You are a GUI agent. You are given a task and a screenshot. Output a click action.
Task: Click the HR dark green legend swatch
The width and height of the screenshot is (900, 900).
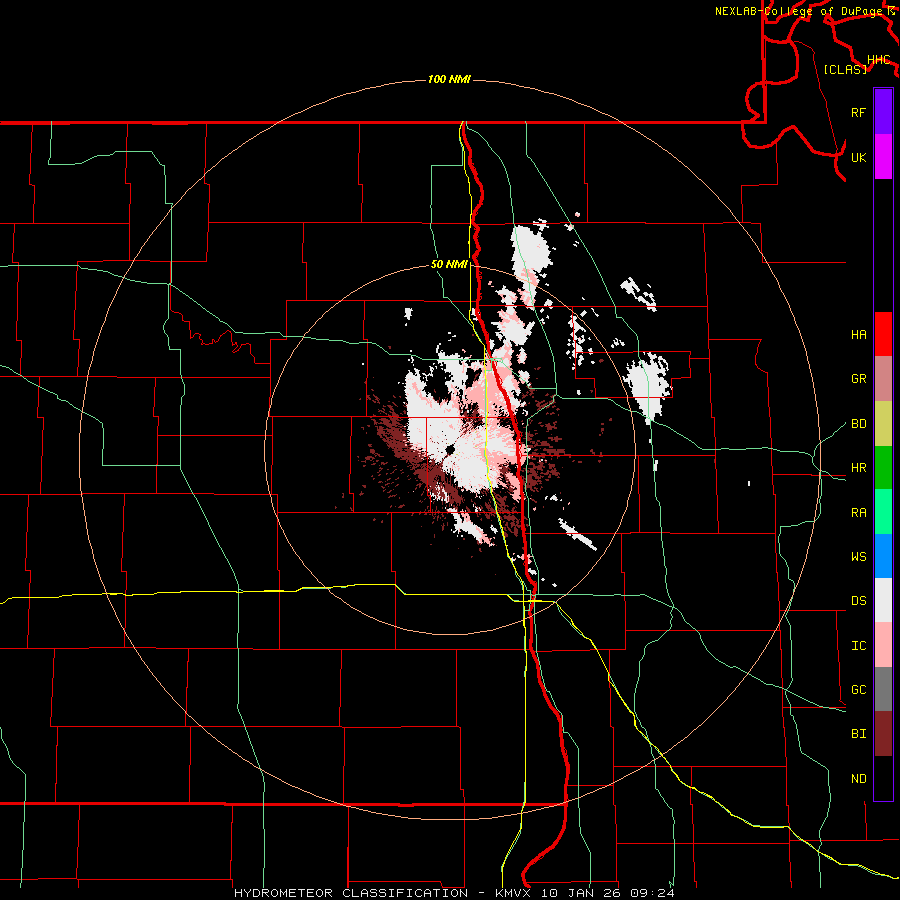point(883,467)
